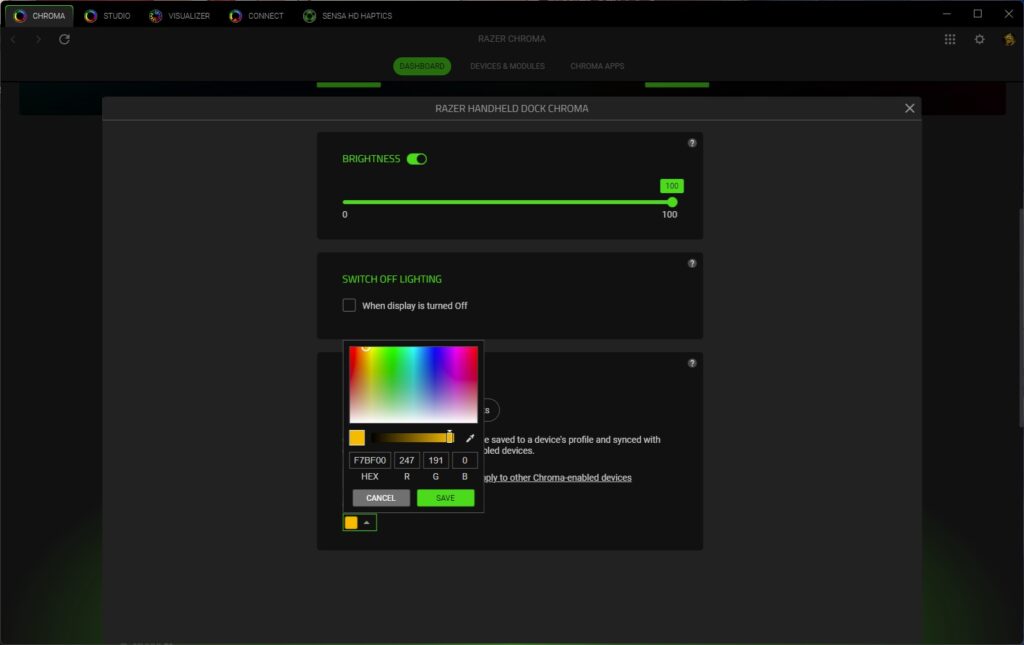Click apply to other Chroma-enabled devices link
The height and width of the screenshot is (645, 1024).
556,478
